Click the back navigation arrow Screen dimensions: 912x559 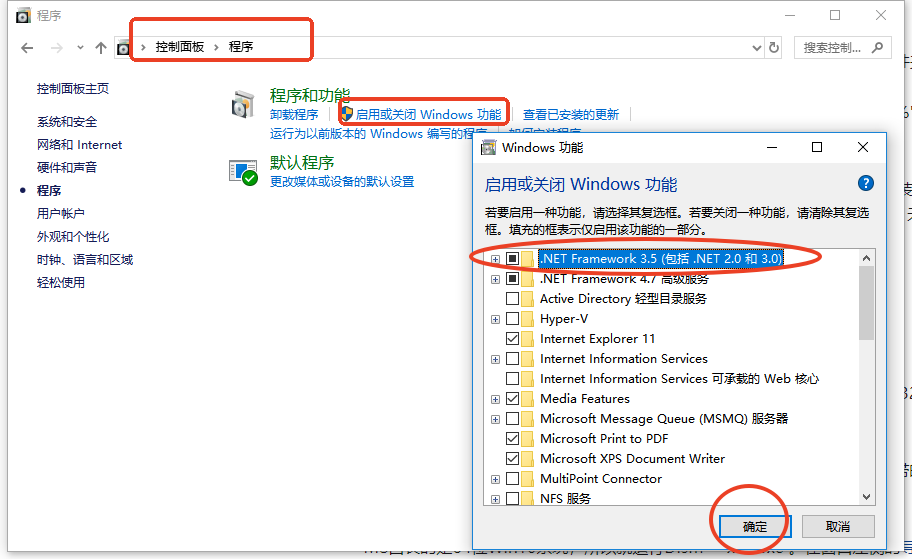pos(28,47)
